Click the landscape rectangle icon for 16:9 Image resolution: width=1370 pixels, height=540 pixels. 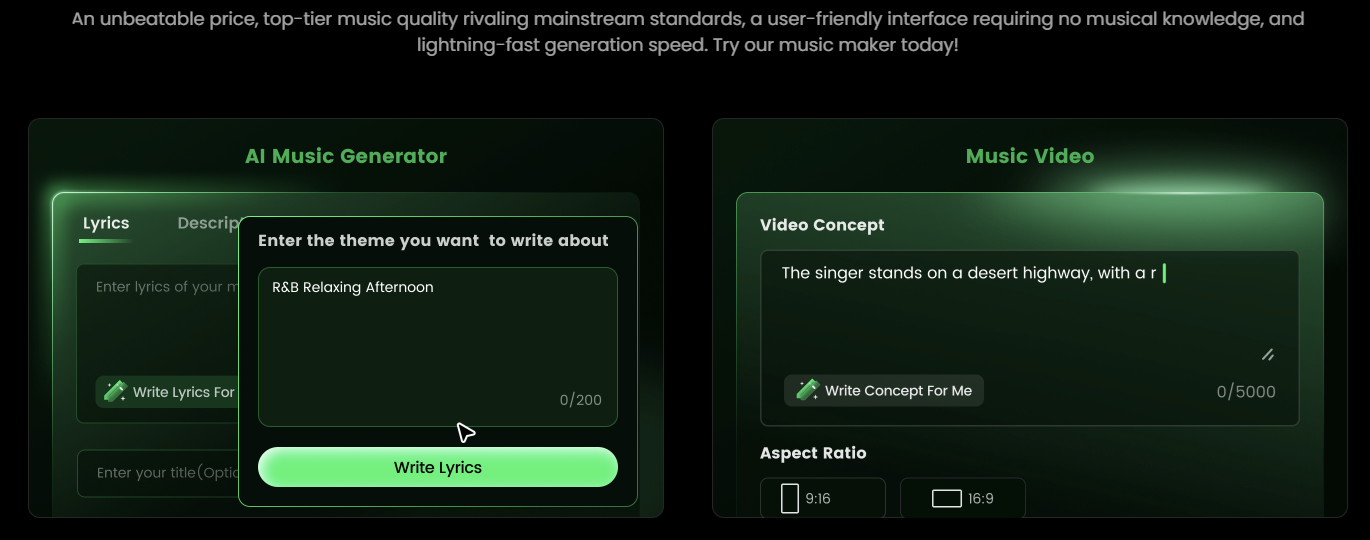pyautogui.click(x=946, y=498)
